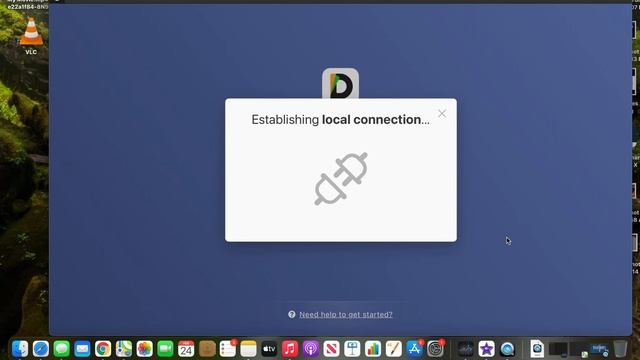Open the dark waveform app in dock
This screenshot has height=360, width=640.
click(x=465, y=349)
